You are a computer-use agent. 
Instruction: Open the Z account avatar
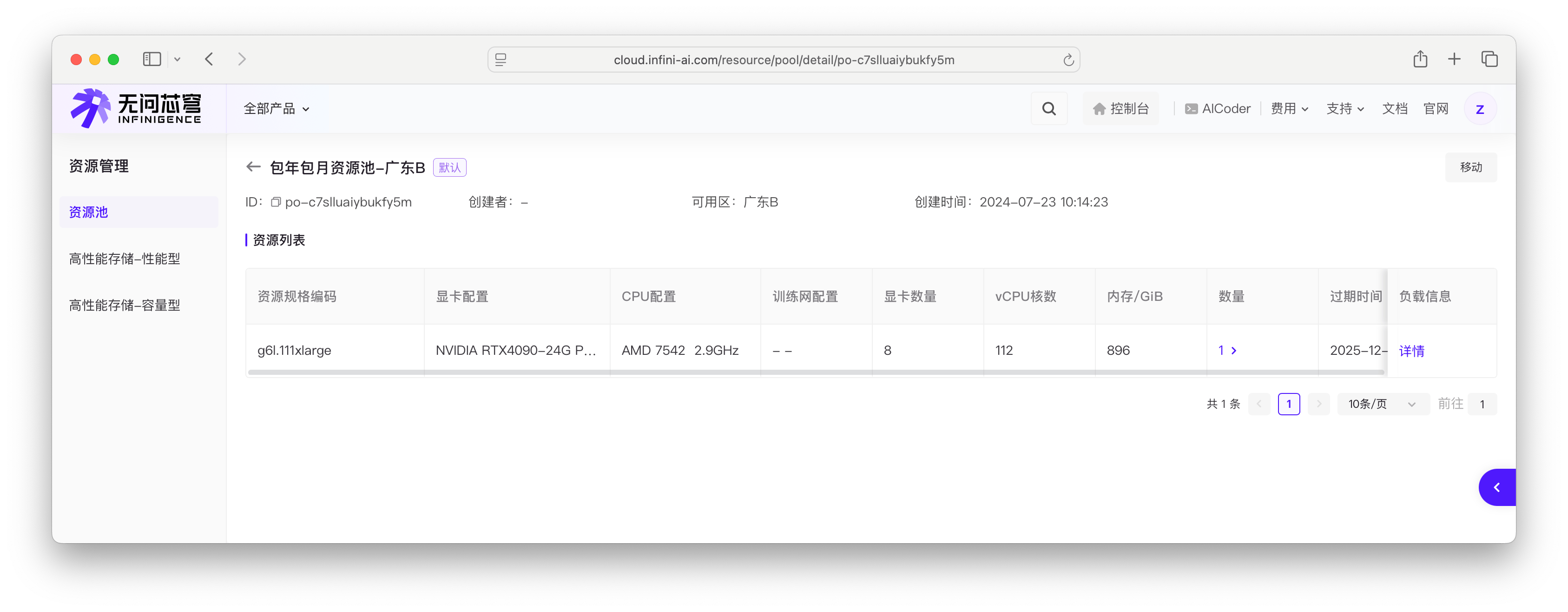1480,108
